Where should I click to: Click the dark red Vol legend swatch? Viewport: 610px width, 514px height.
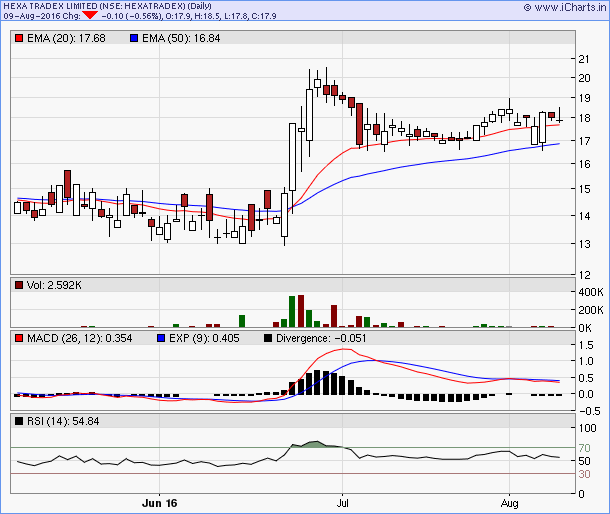[19, 285]
